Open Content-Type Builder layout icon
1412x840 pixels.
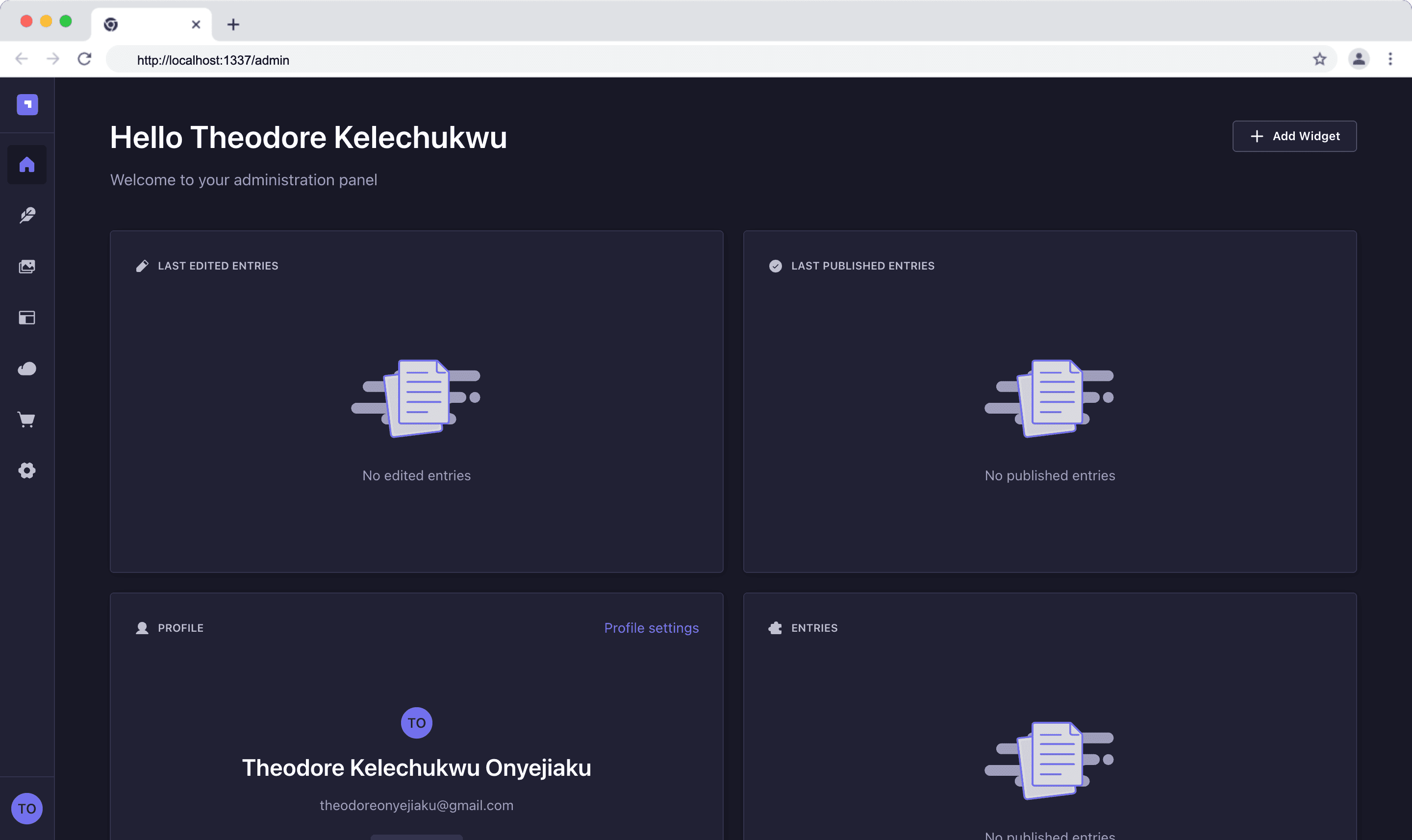pos(27,318)
